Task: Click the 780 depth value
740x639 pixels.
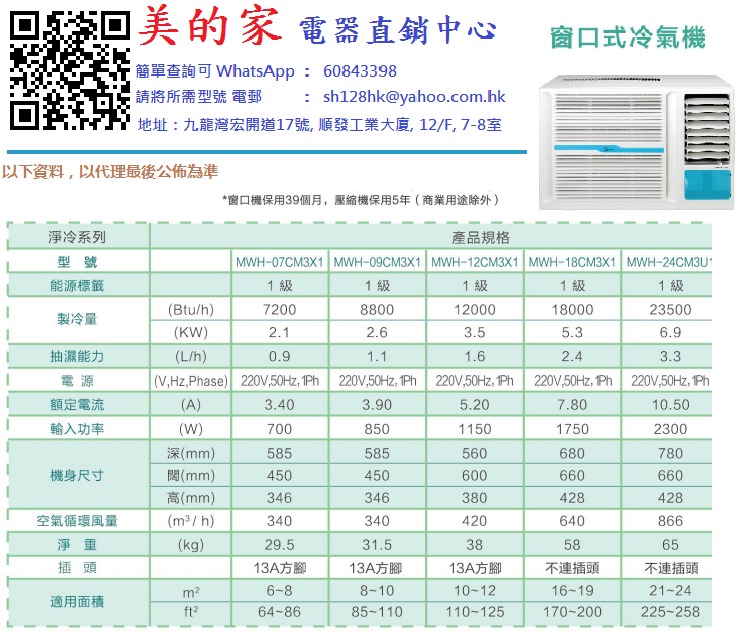Action: (670, 454)
